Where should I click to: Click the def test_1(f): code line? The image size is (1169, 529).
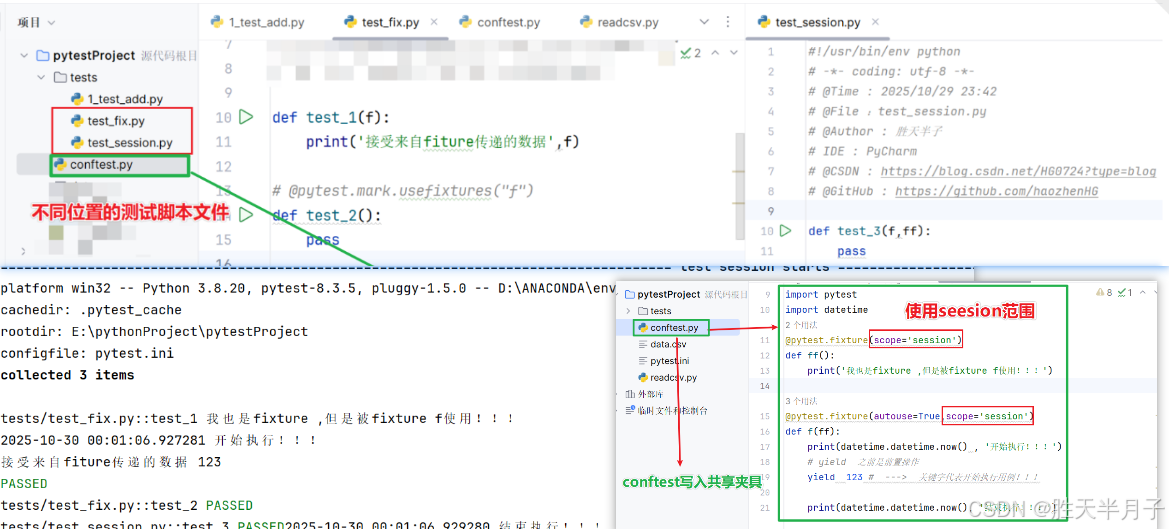click(x=331, y=118)
